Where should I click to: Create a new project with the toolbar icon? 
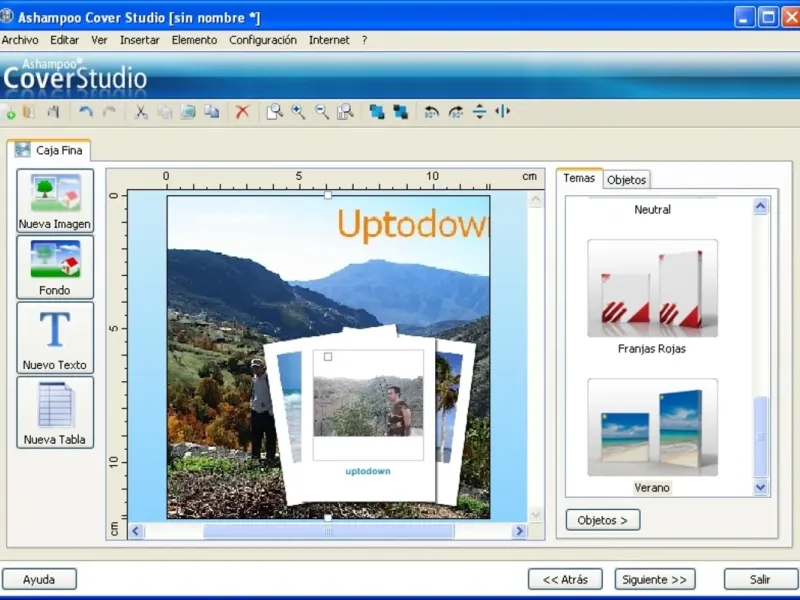click(8, 112)
